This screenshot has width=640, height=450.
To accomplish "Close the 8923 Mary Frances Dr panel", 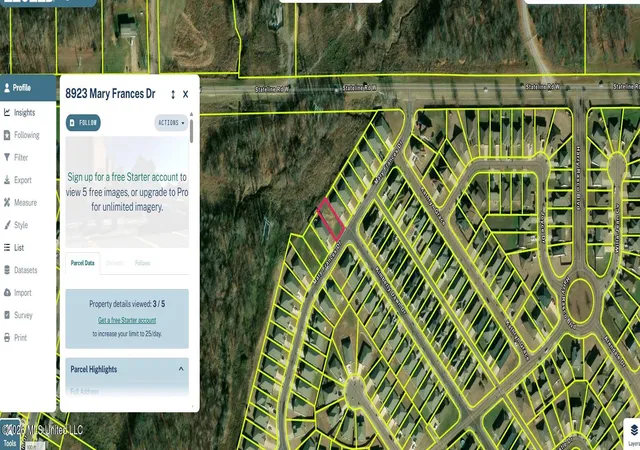I will pyautogui.click(x=185, y=94).
